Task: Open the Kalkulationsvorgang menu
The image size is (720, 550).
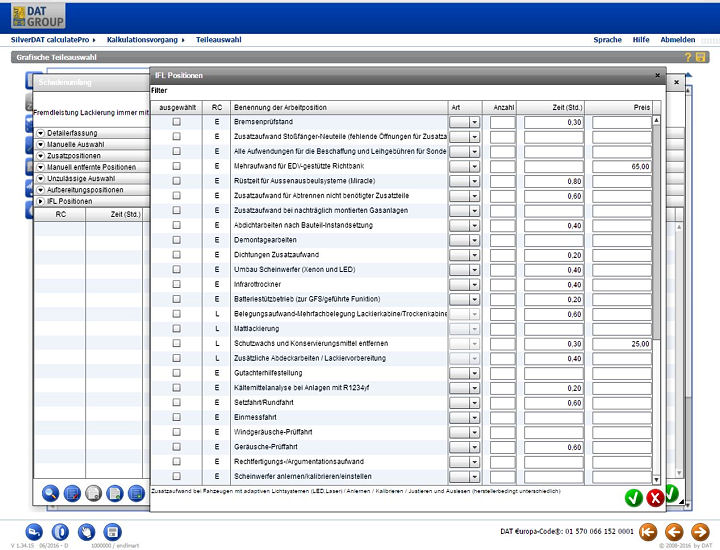Action: (x=145, y=40)
